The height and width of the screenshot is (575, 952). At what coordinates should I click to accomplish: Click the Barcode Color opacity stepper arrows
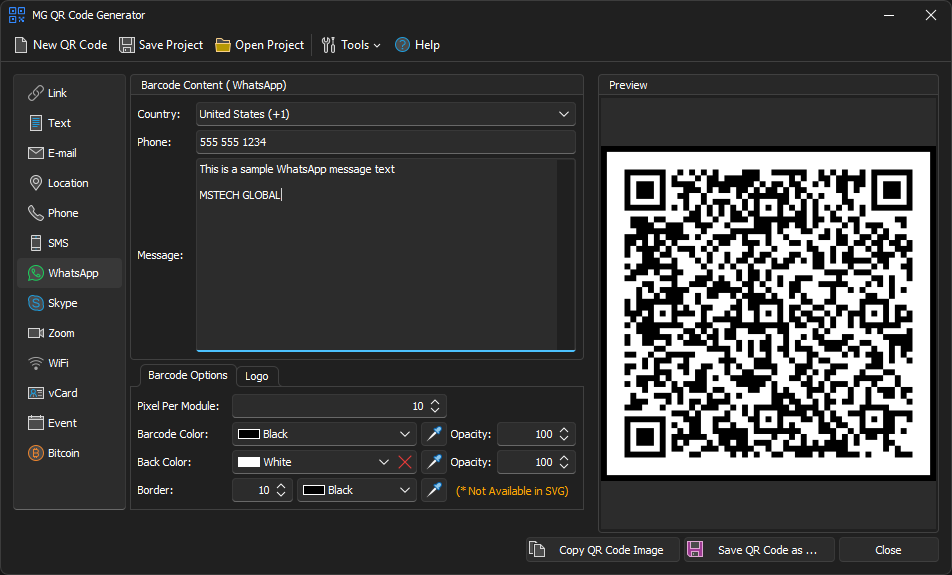(564, 434)
